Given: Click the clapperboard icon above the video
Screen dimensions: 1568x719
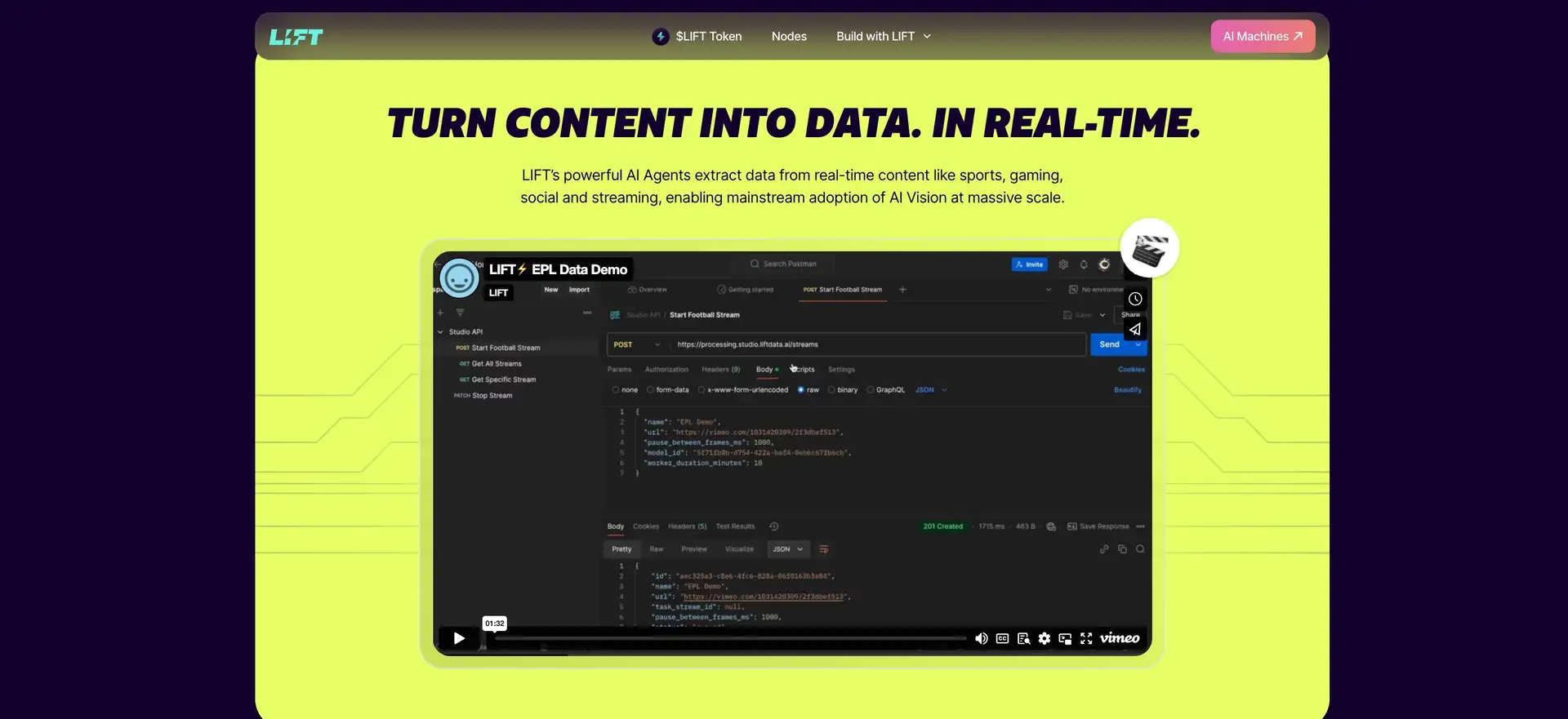Looking at the screenshot, I should coord(1150,248).
